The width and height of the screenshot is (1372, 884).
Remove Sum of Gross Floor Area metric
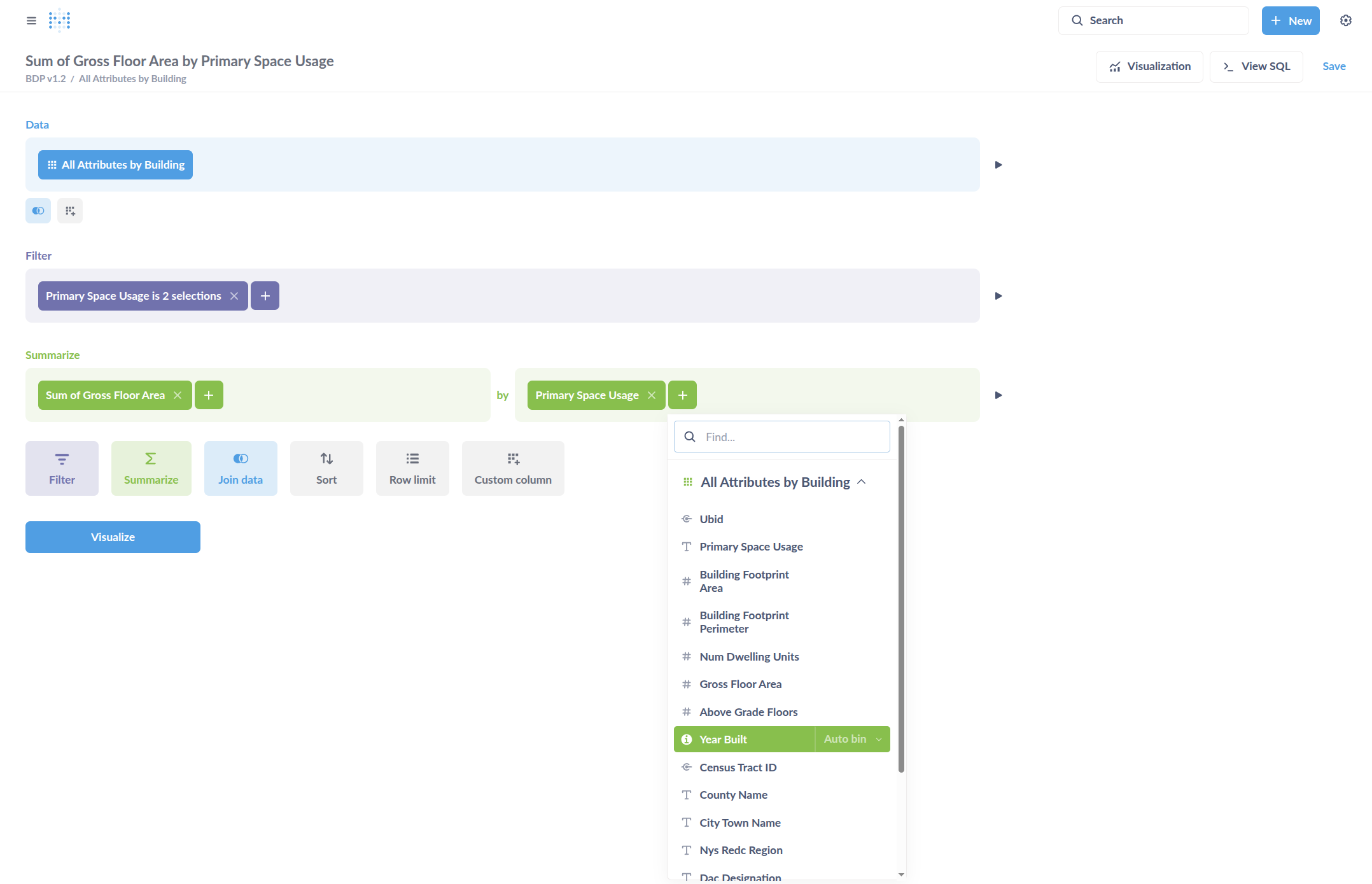coord(178,395)
